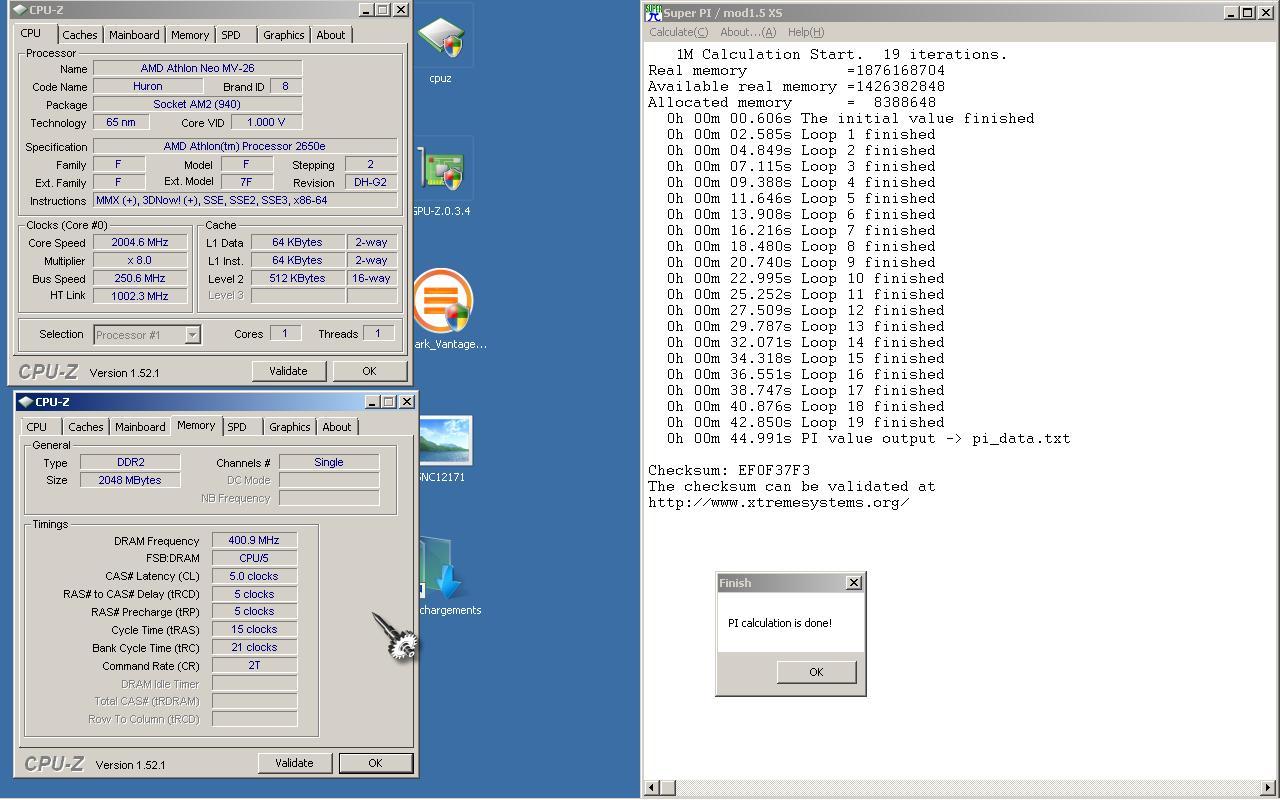Click the Multiplier x 8.0 value
The height and width of the screenshot is (800, 1280).
(140, 260)
